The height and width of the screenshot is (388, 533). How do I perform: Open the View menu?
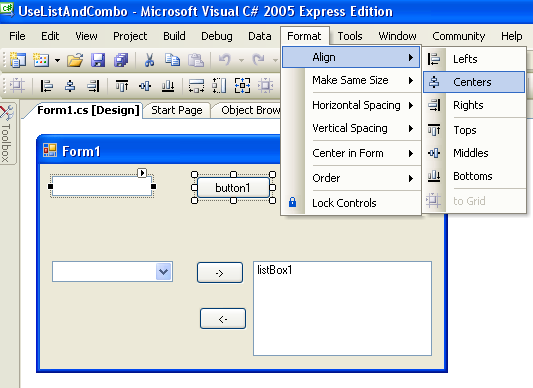tap(86, 36)
